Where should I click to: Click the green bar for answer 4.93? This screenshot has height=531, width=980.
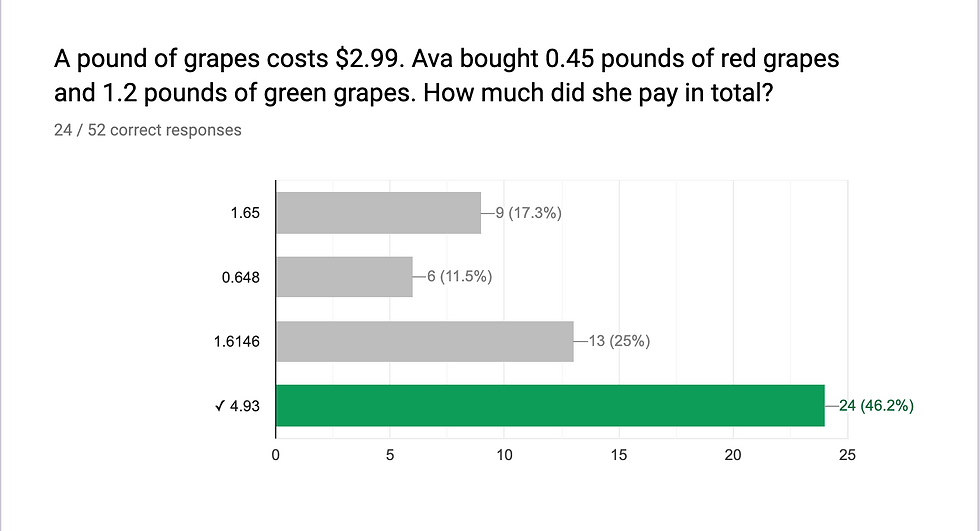550,405
